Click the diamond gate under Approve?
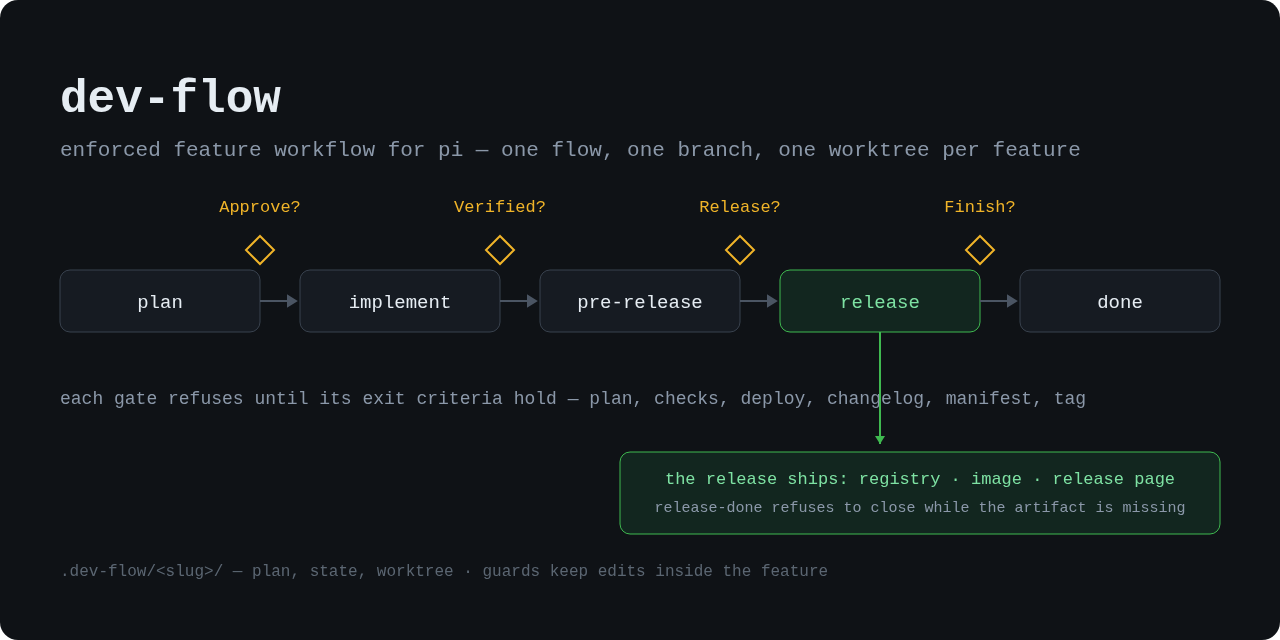Viewport: 1280px width, 640px height. click(x=260, y=250)
